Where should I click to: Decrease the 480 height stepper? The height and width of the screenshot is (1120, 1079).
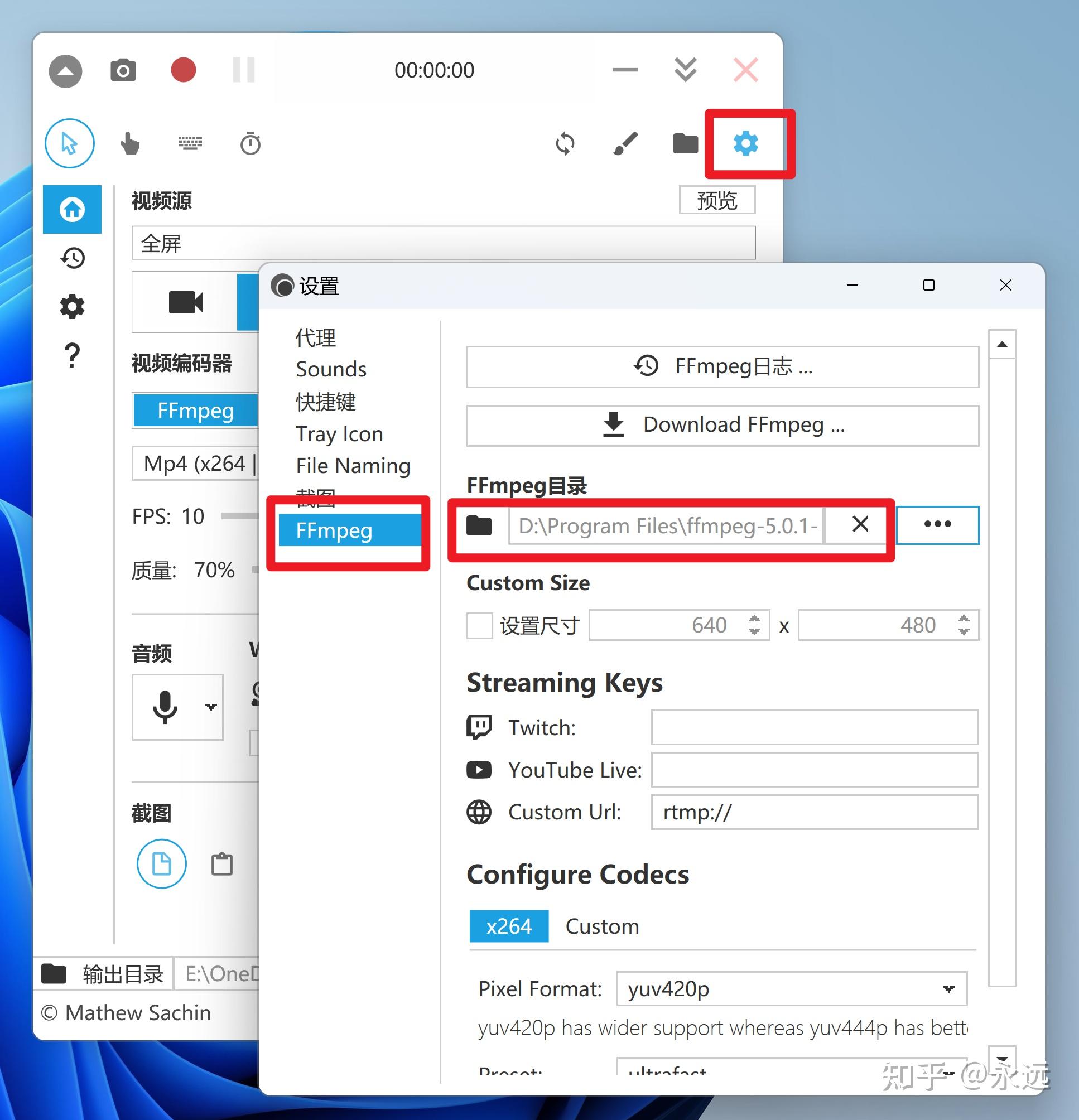[x=964, y=631]
